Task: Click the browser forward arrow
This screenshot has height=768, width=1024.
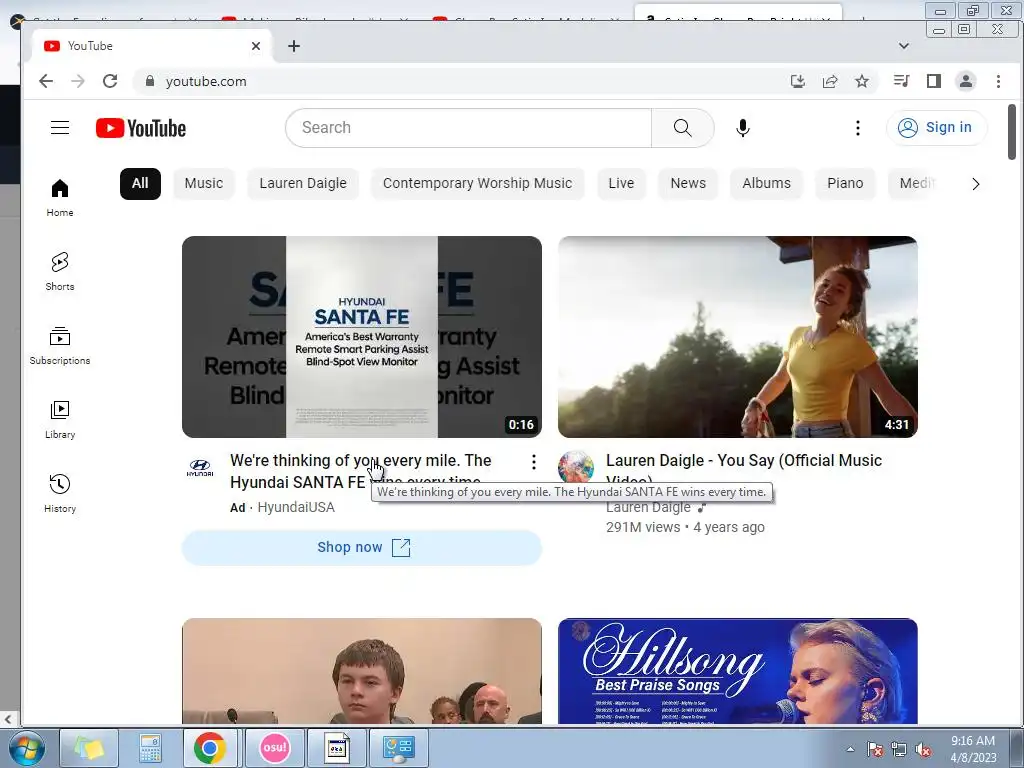Action: (x=78, y=81)
